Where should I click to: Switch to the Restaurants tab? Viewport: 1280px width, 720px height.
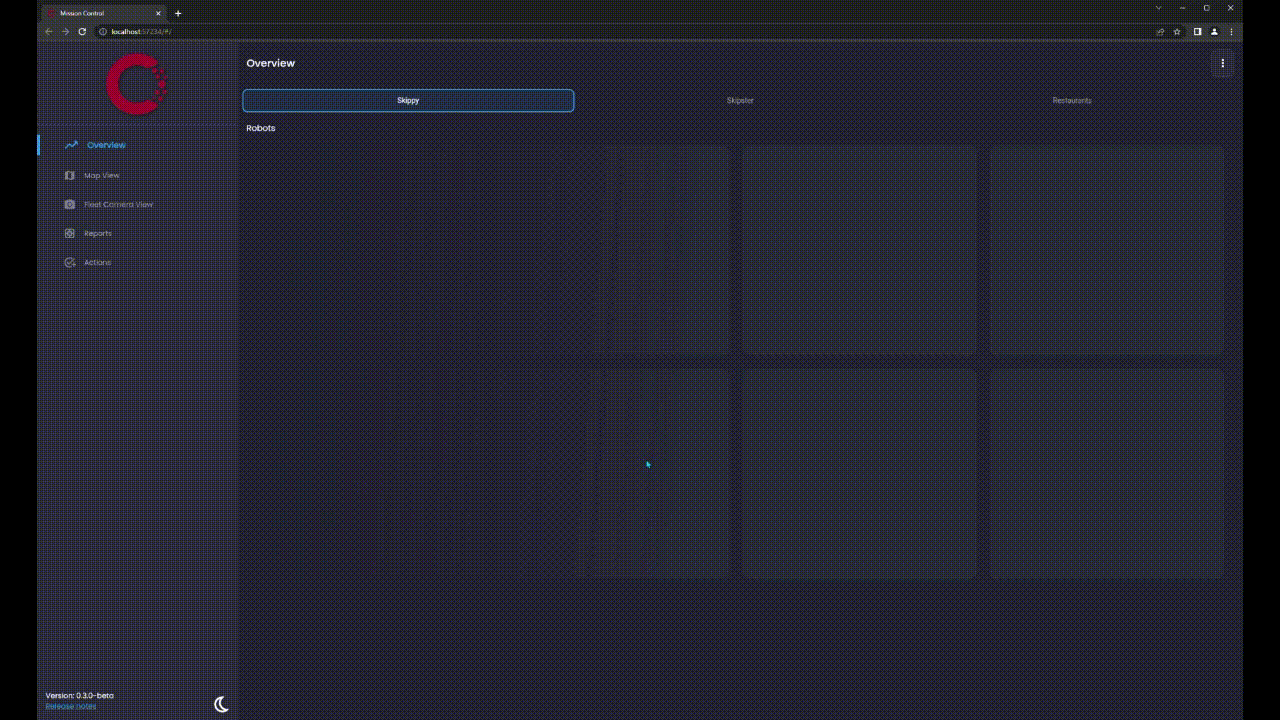(x=1072, y=100)
